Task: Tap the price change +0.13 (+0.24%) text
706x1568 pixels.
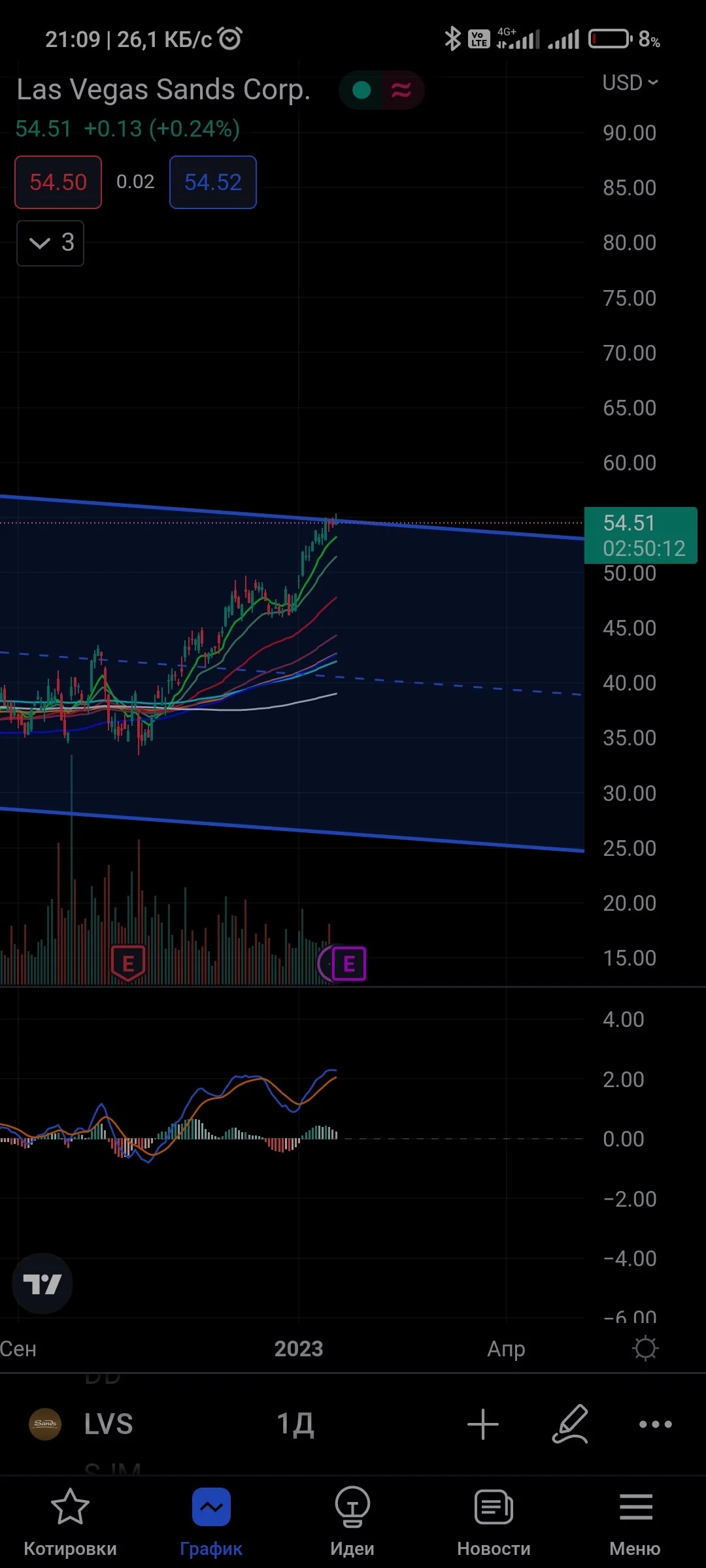Action: click(161, 129)
